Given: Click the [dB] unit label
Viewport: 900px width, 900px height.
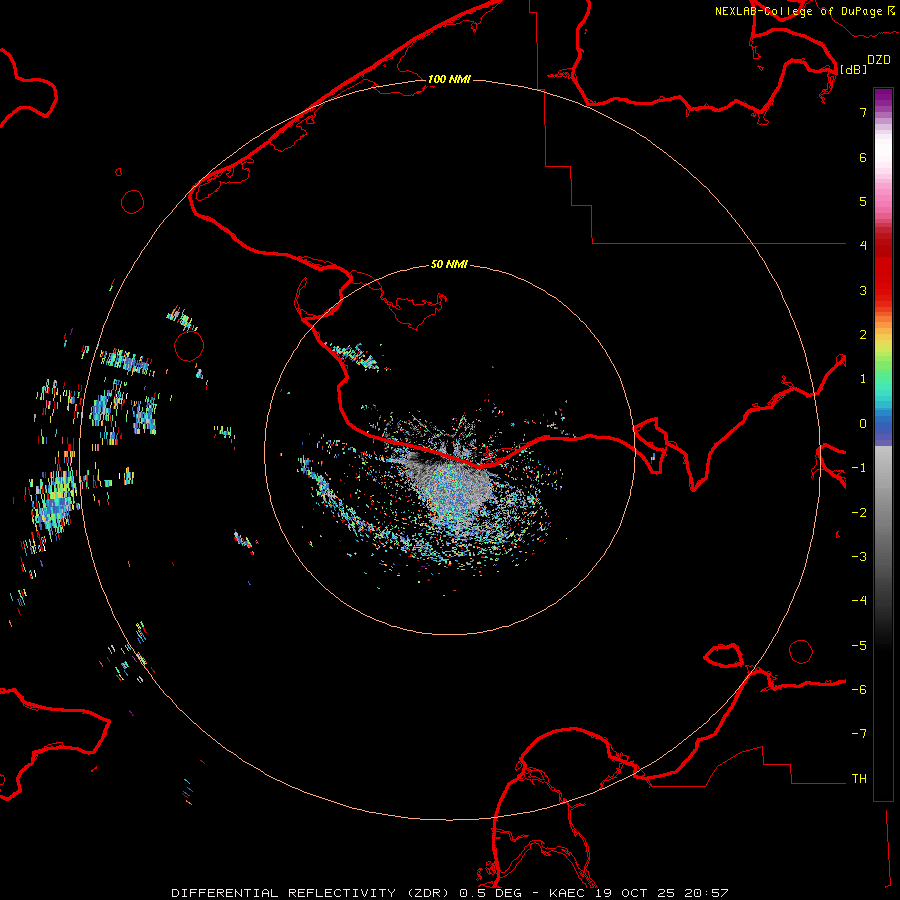Looking at the screenshot, I should (x=854, y=69).
